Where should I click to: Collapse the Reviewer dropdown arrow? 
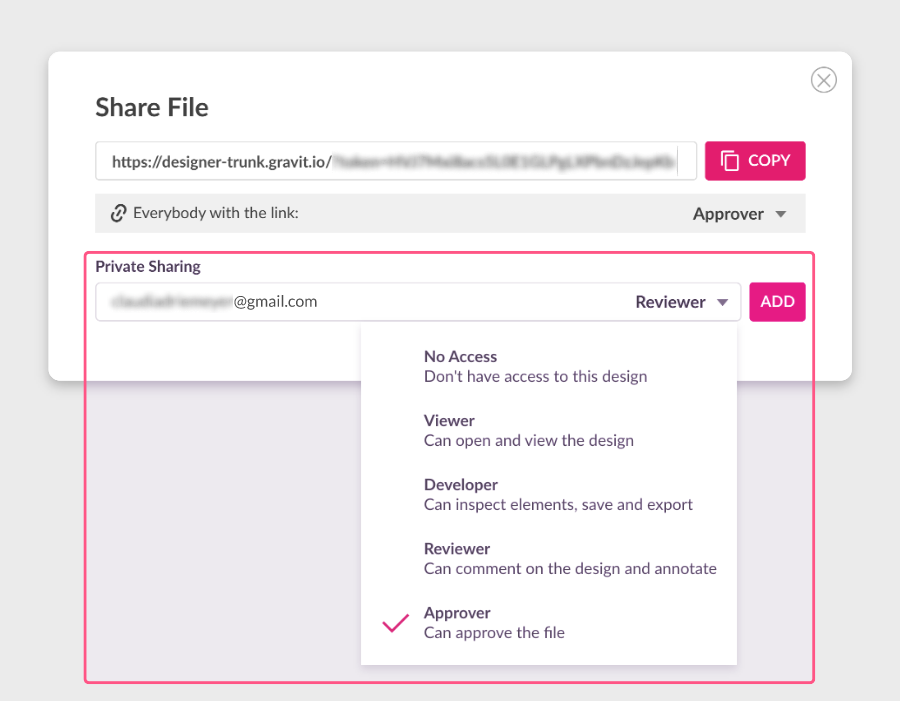(723, 302)
